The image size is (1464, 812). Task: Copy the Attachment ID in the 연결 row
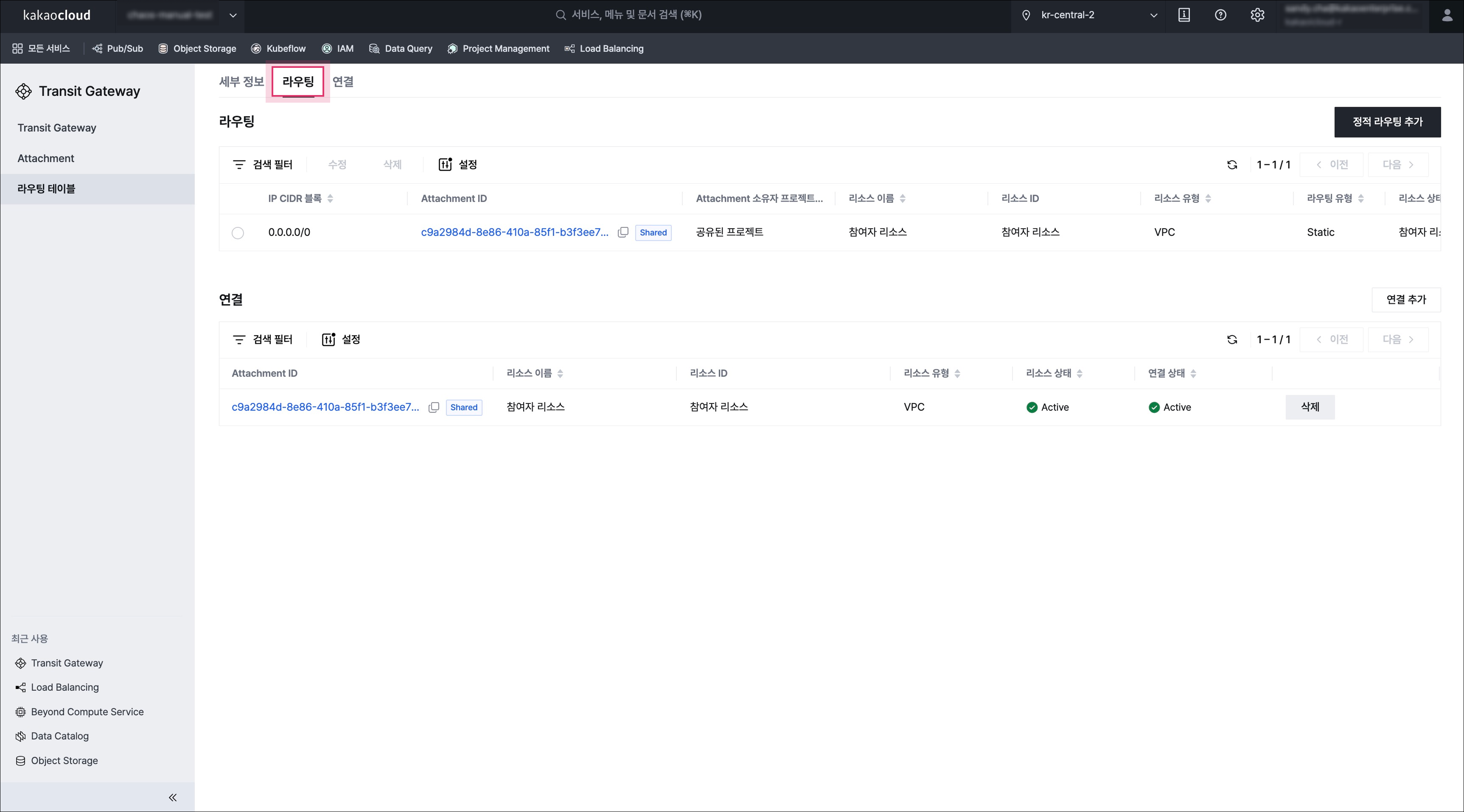click(434, 407)
